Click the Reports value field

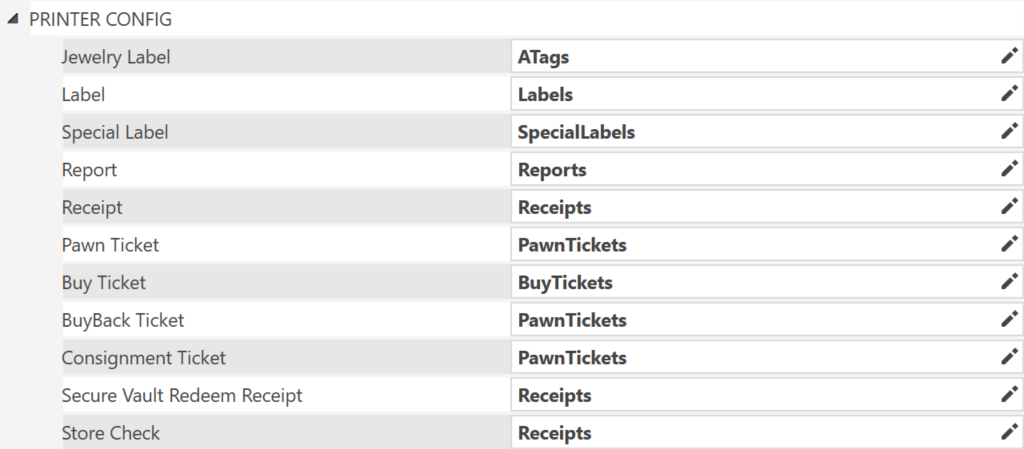[x=766, y=170]
